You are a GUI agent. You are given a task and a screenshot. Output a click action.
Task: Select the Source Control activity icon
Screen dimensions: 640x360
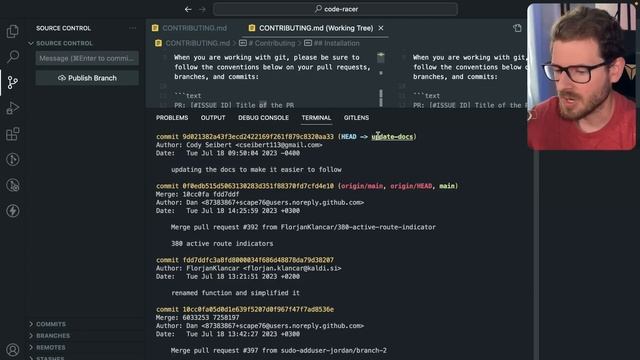(13, 82)
